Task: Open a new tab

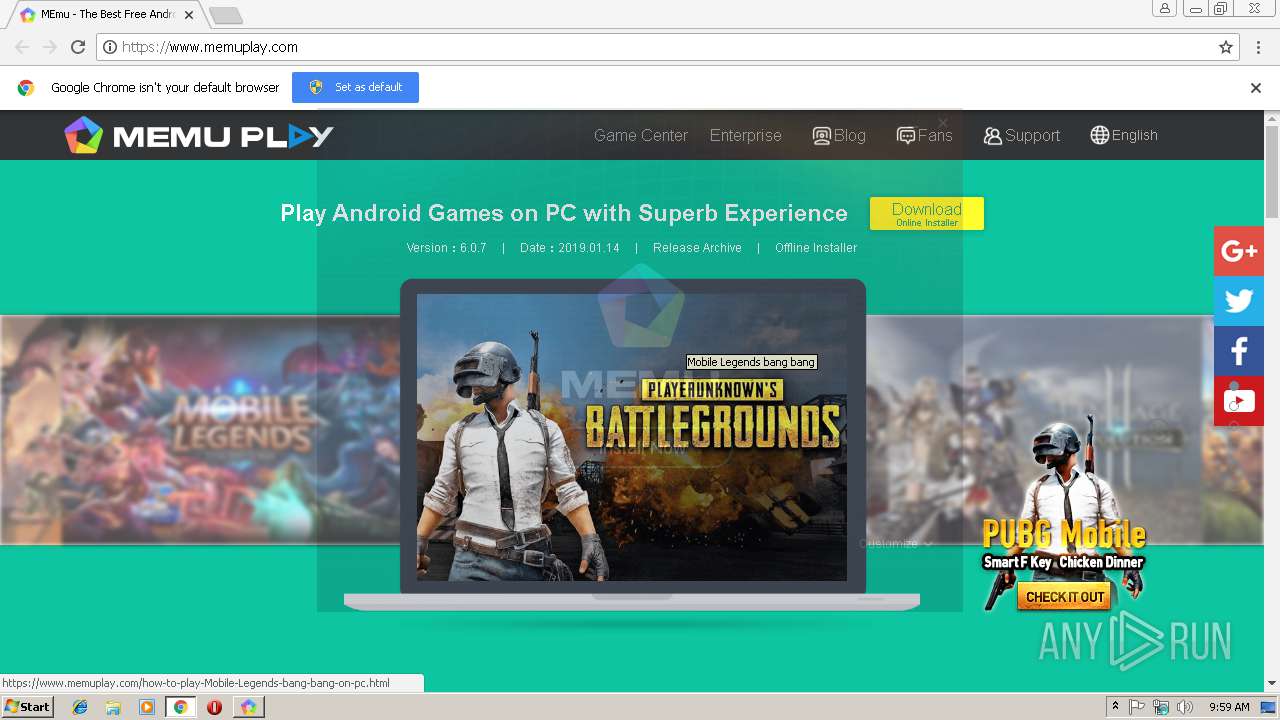Action: (226, 15)
